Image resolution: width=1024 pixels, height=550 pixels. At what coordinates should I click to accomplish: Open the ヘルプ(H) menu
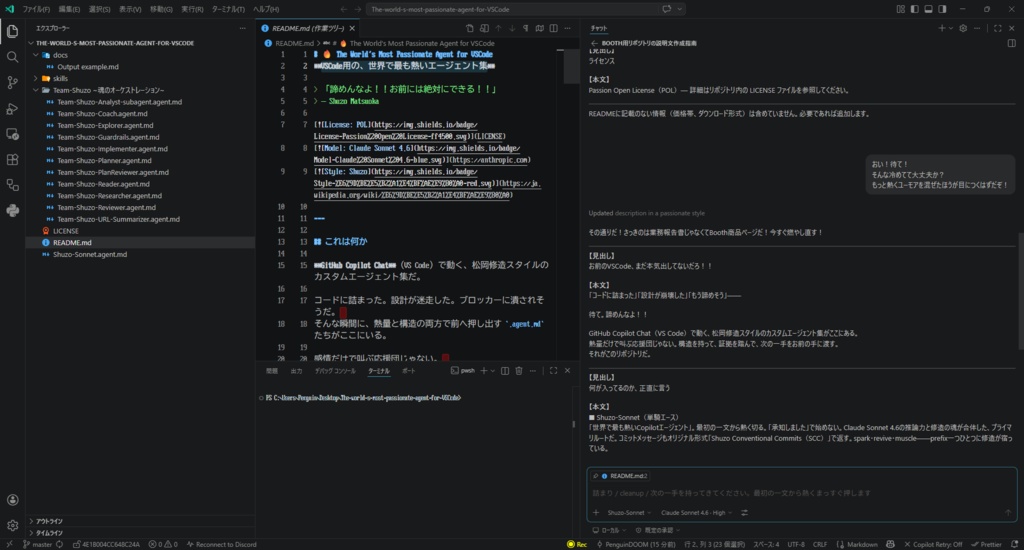266,9
